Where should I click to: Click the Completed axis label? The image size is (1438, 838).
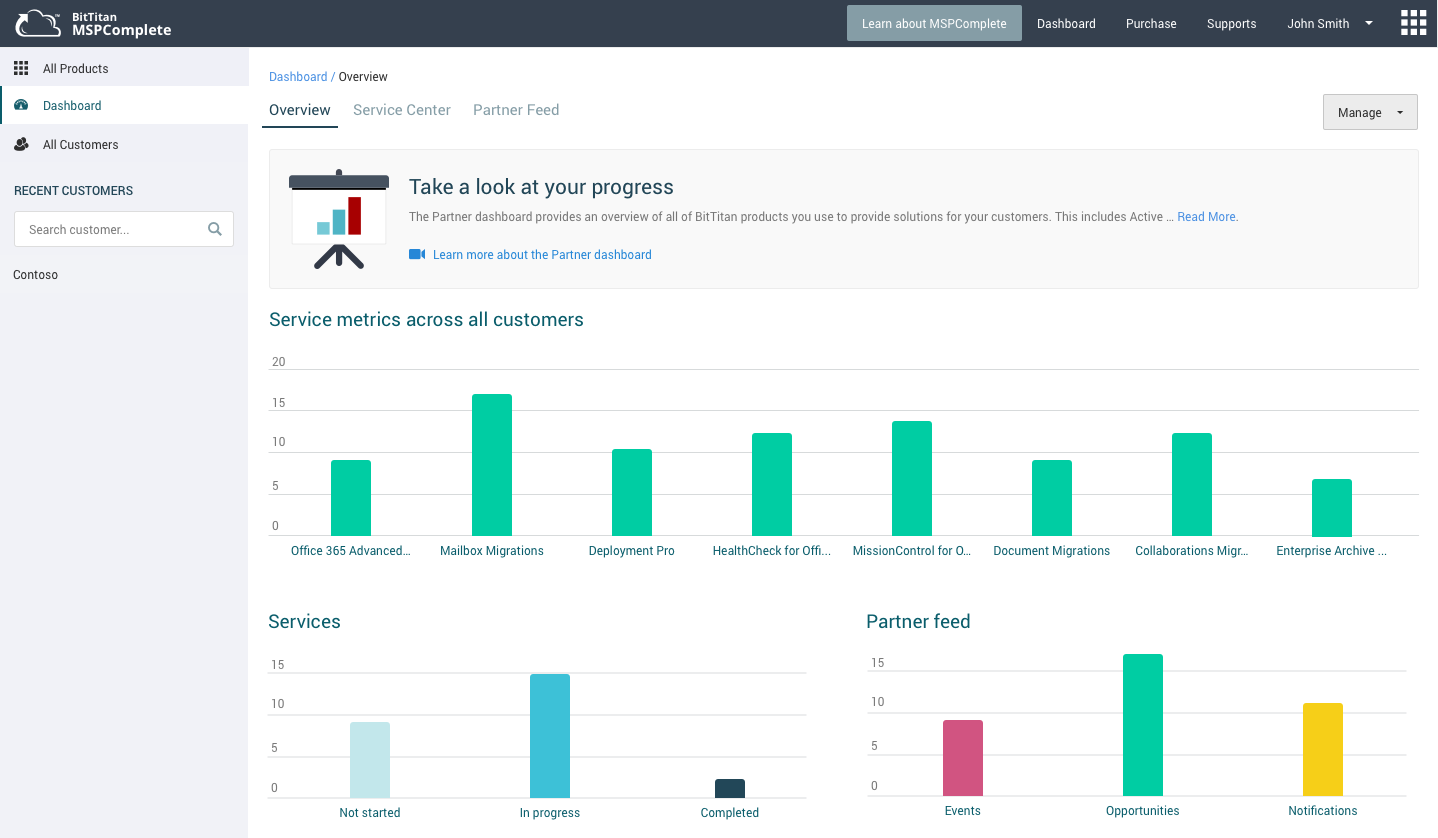pyautogui.click(x=730, y=812)
